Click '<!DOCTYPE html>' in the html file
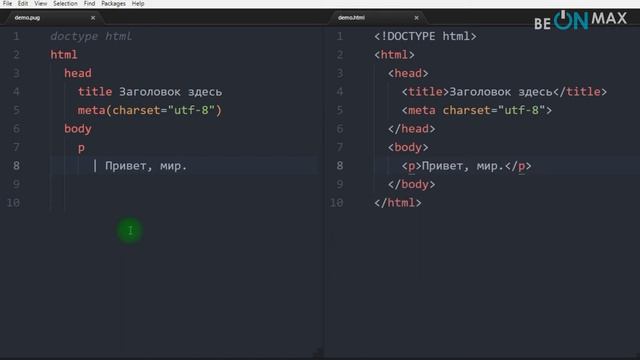 [x=425, y=36]
